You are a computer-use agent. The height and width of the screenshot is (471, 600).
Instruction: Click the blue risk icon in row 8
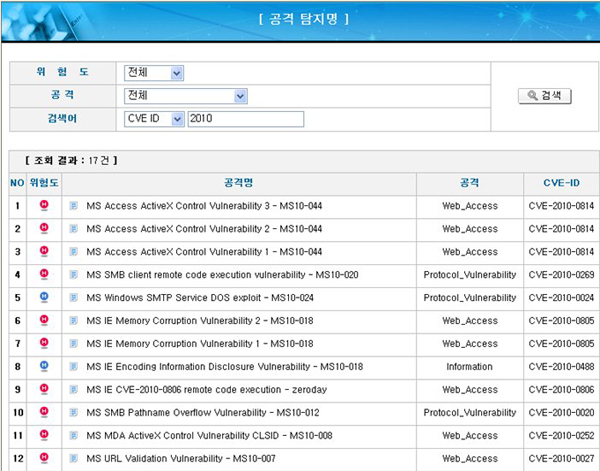[44, 366]
